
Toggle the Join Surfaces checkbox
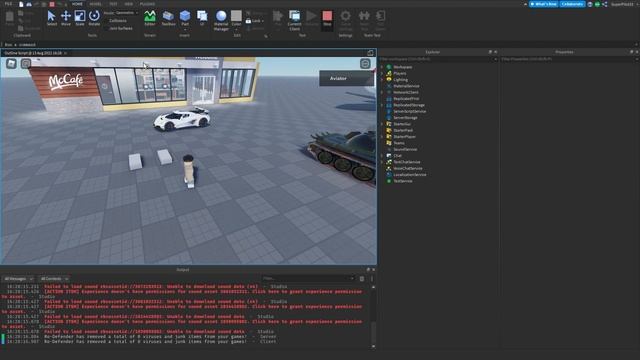point(107,29)
